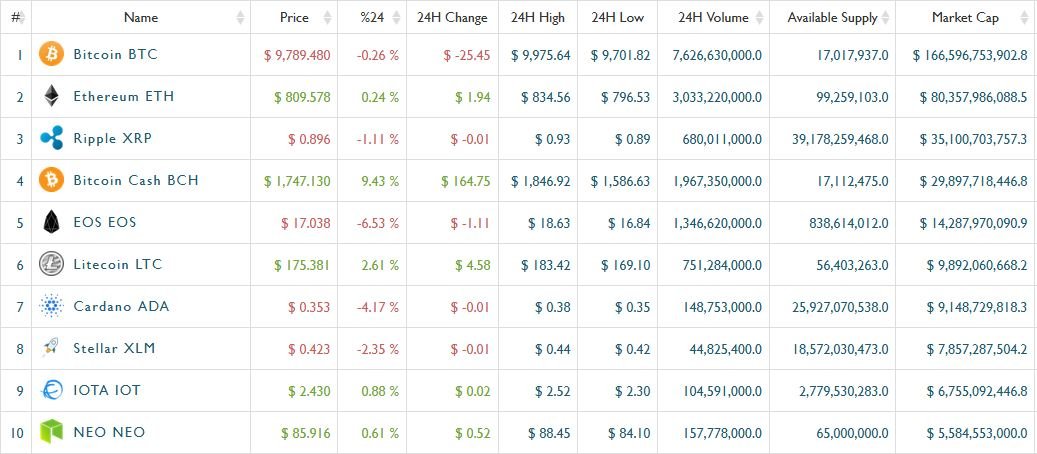Click the Bitcoin BTC coin logo

(x=52, y=54)
